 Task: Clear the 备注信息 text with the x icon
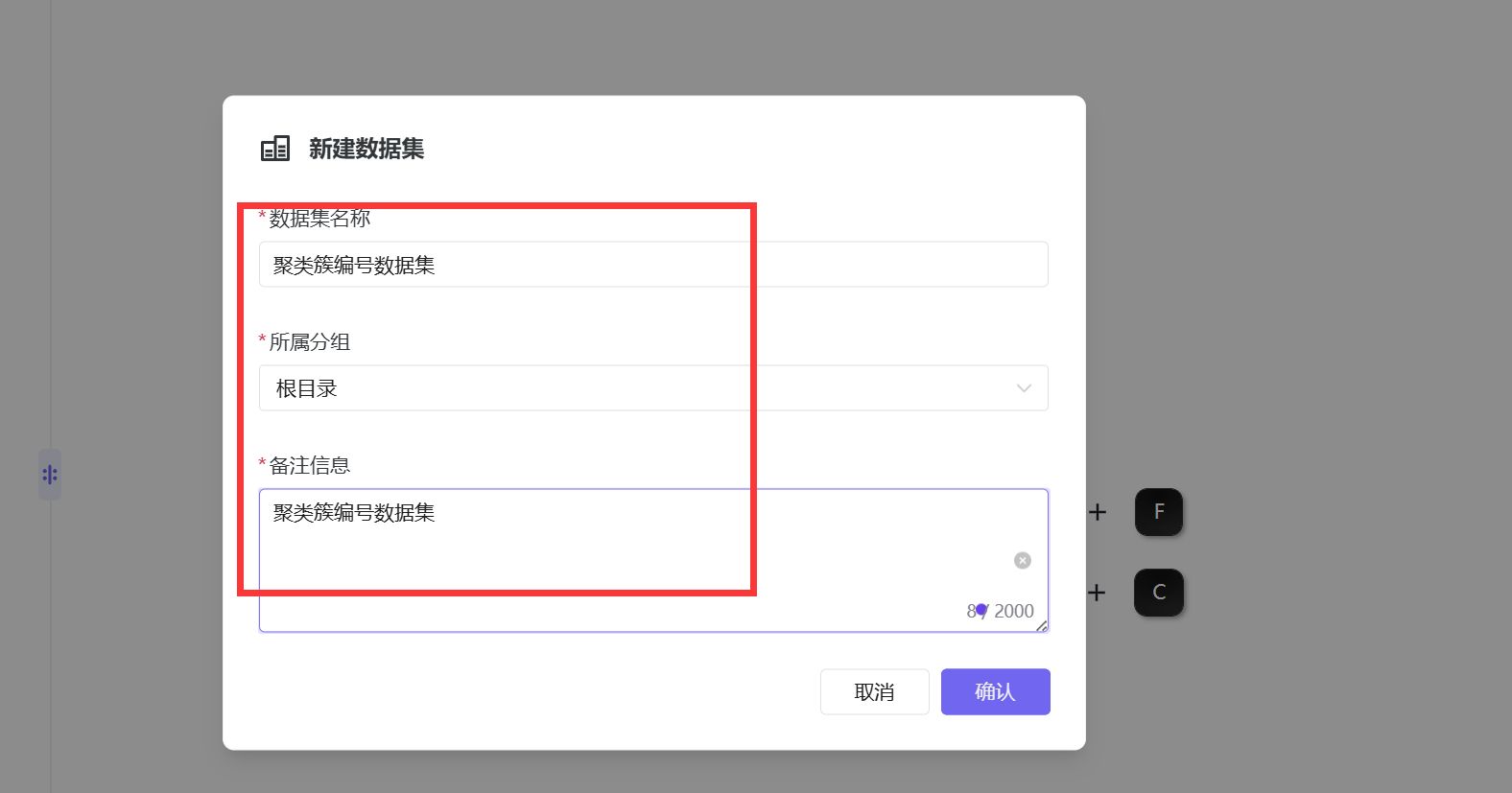point(1023,560)
